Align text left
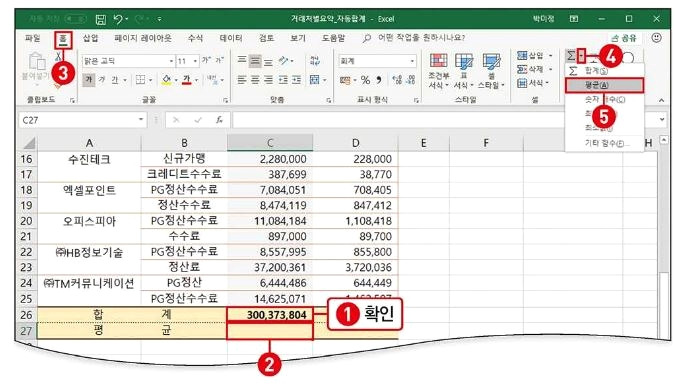The width and height of the screenshot is (675, 385). 242,80
